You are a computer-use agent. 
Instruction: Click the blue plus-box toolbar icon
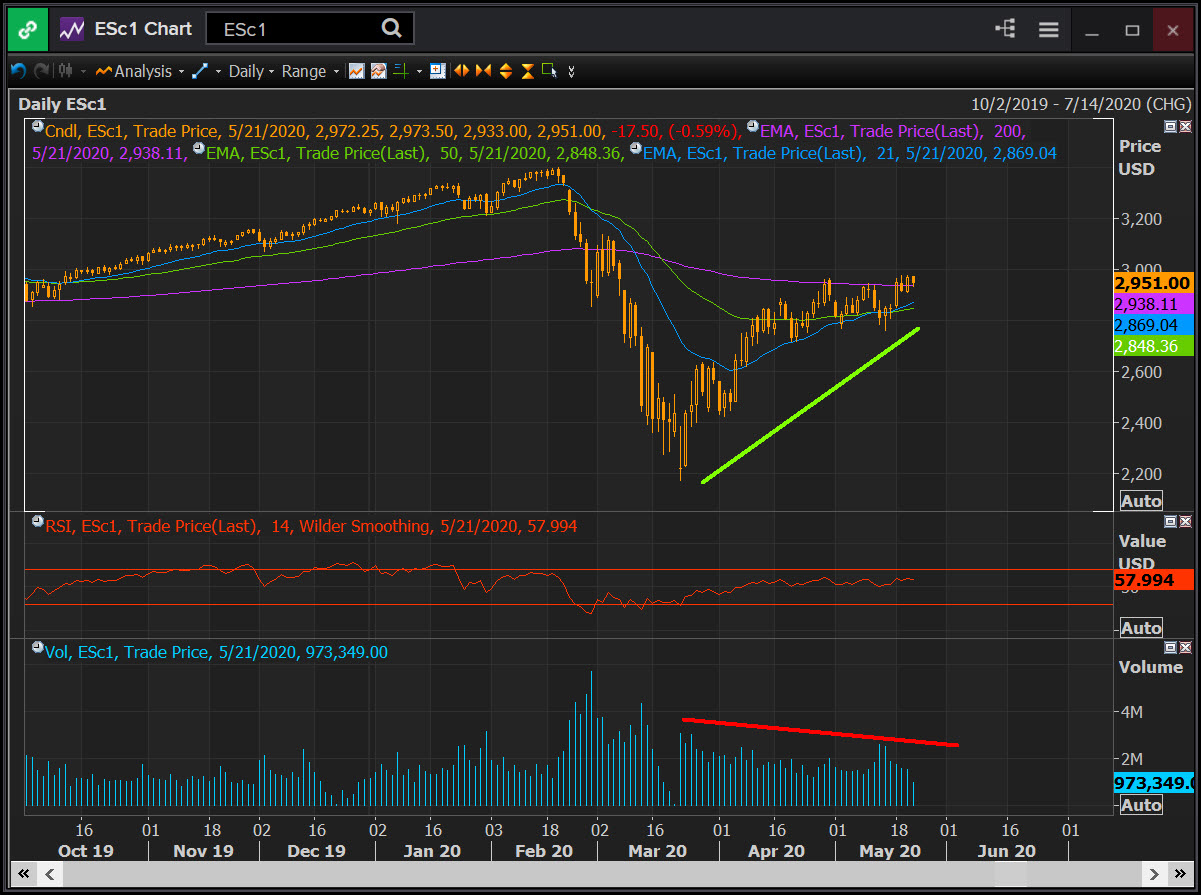(x=438, y=71)
